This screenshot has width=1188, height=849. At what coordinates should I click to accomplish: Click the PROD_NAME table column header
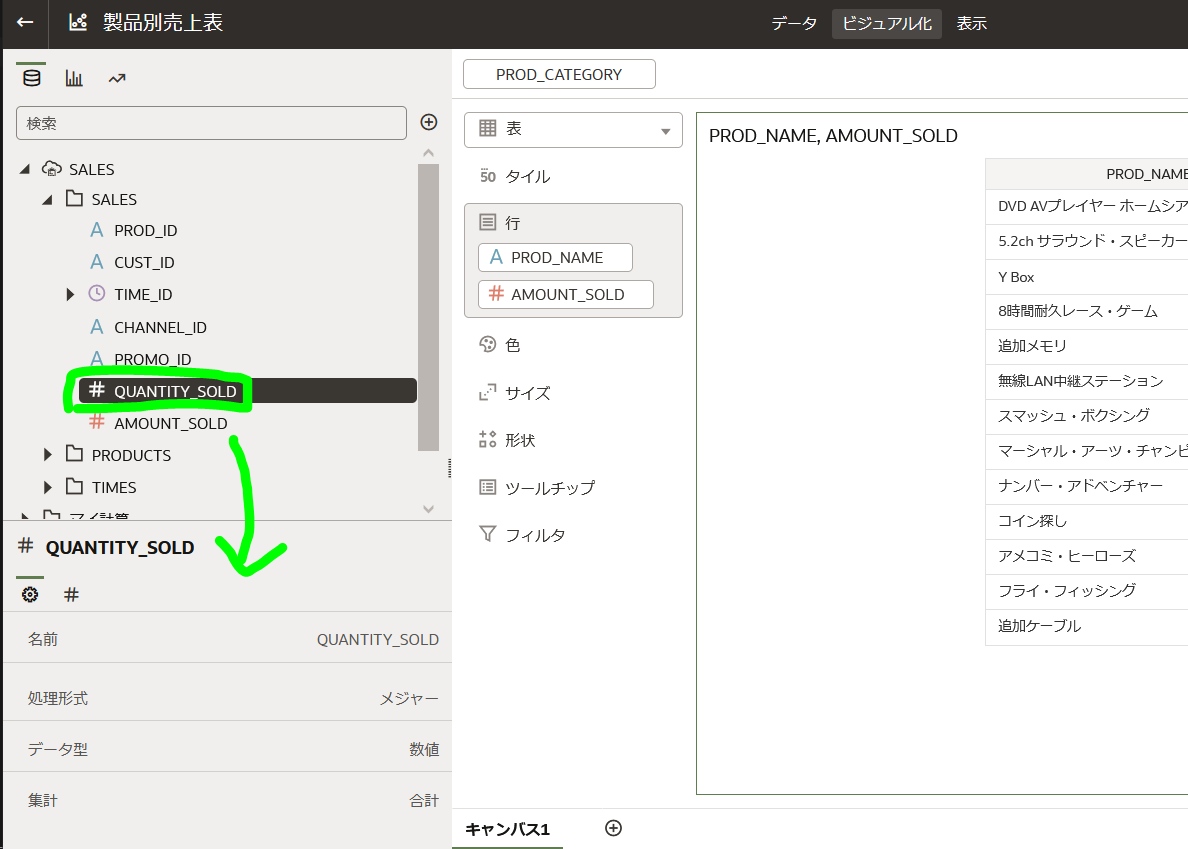1086,174
